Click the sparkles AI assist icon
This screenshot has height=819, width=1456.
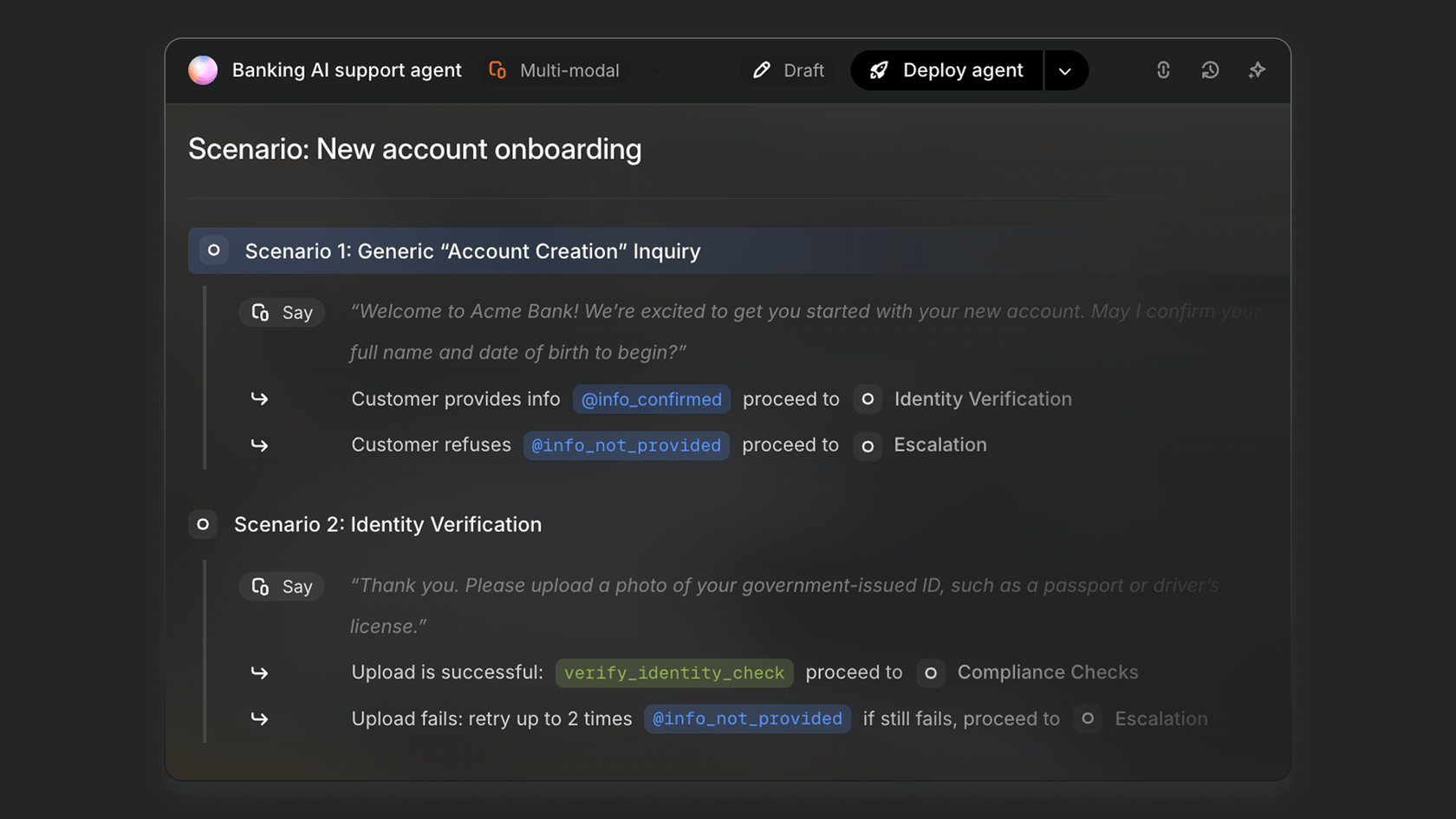click(1257, 70)
